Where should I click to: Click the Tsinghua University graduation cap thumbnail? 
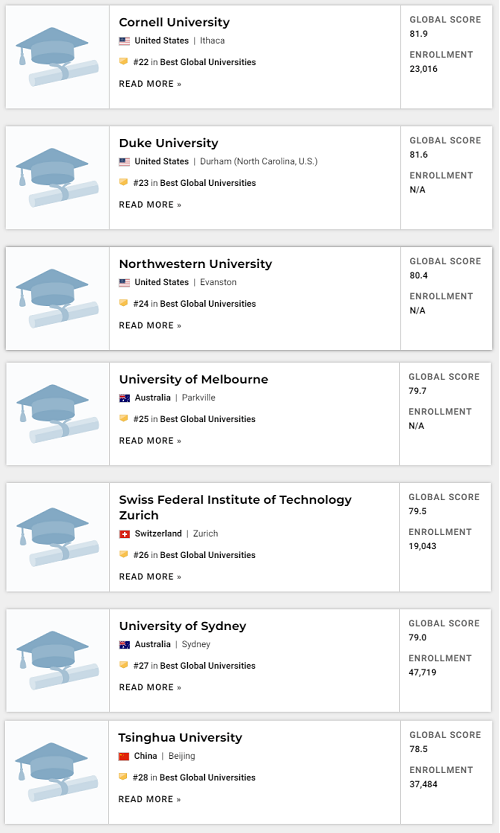click(x=57, y=772)
